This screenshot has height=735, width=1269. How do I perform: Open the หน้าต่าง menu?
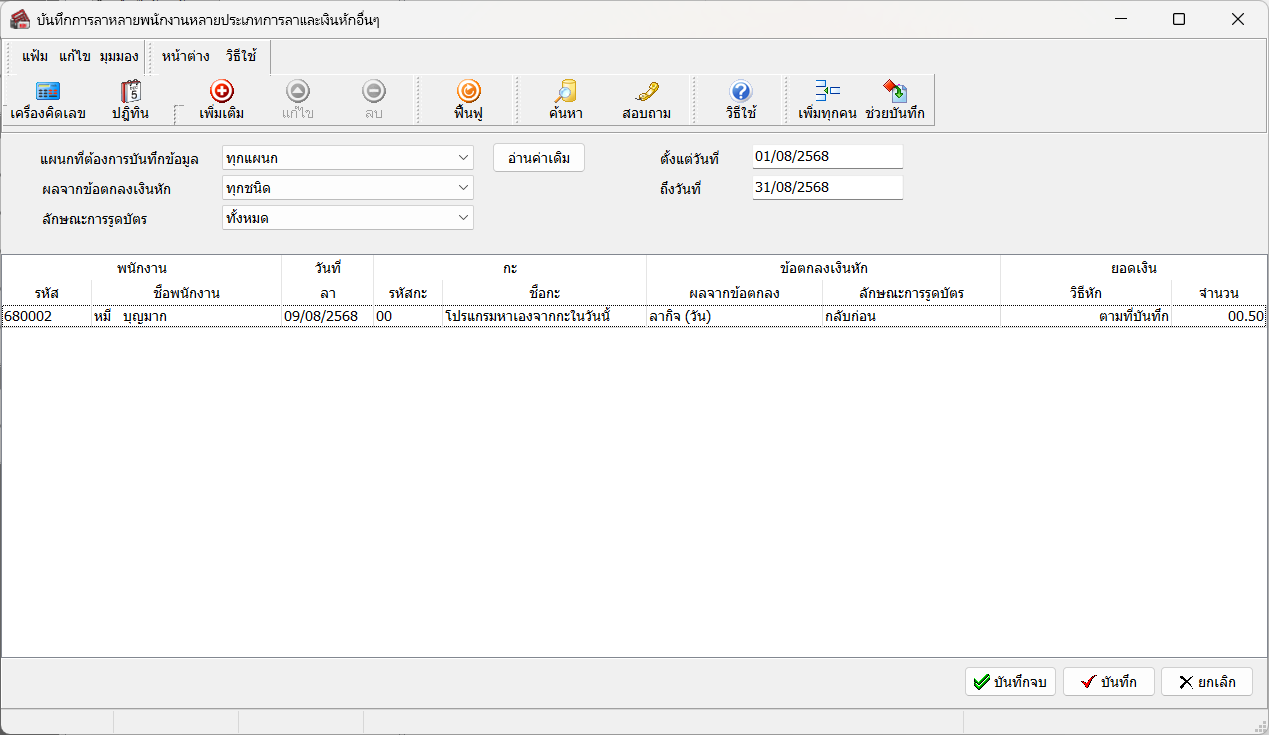coord(185,56)
